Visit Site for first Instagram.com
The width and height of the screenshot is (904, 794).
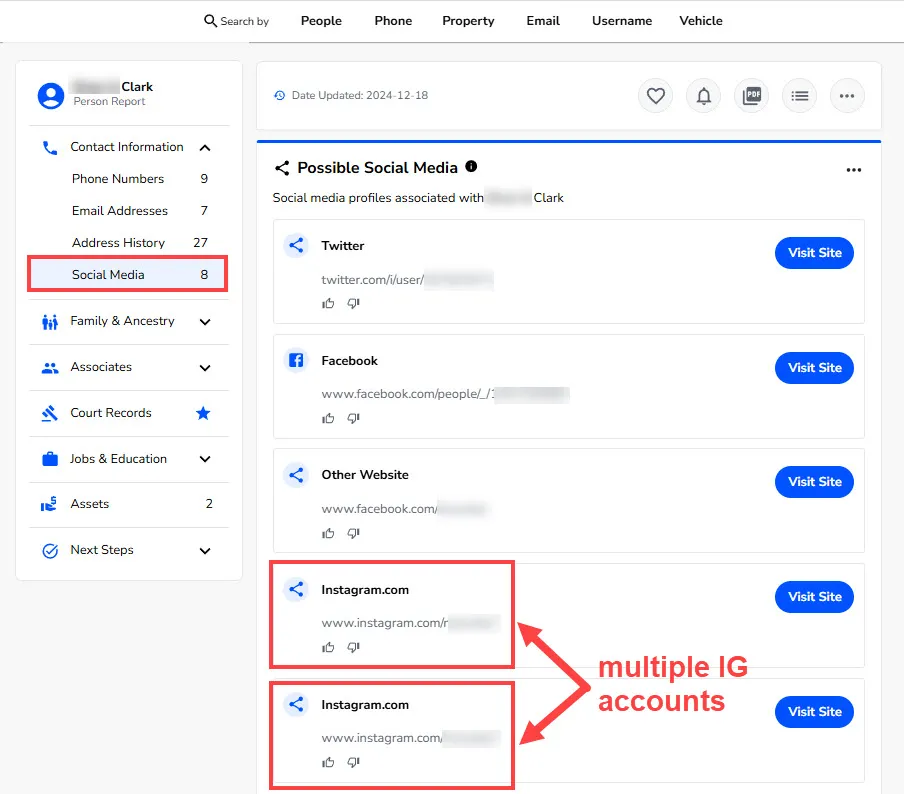[x=814, y=597]
